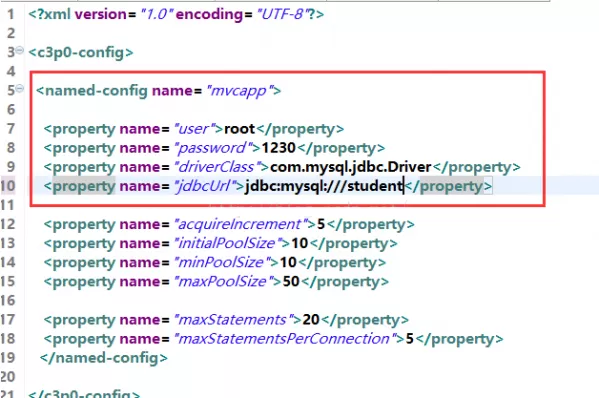Click the "user" property name
This screenshot has width=599, height=398.
coord(194,129)
